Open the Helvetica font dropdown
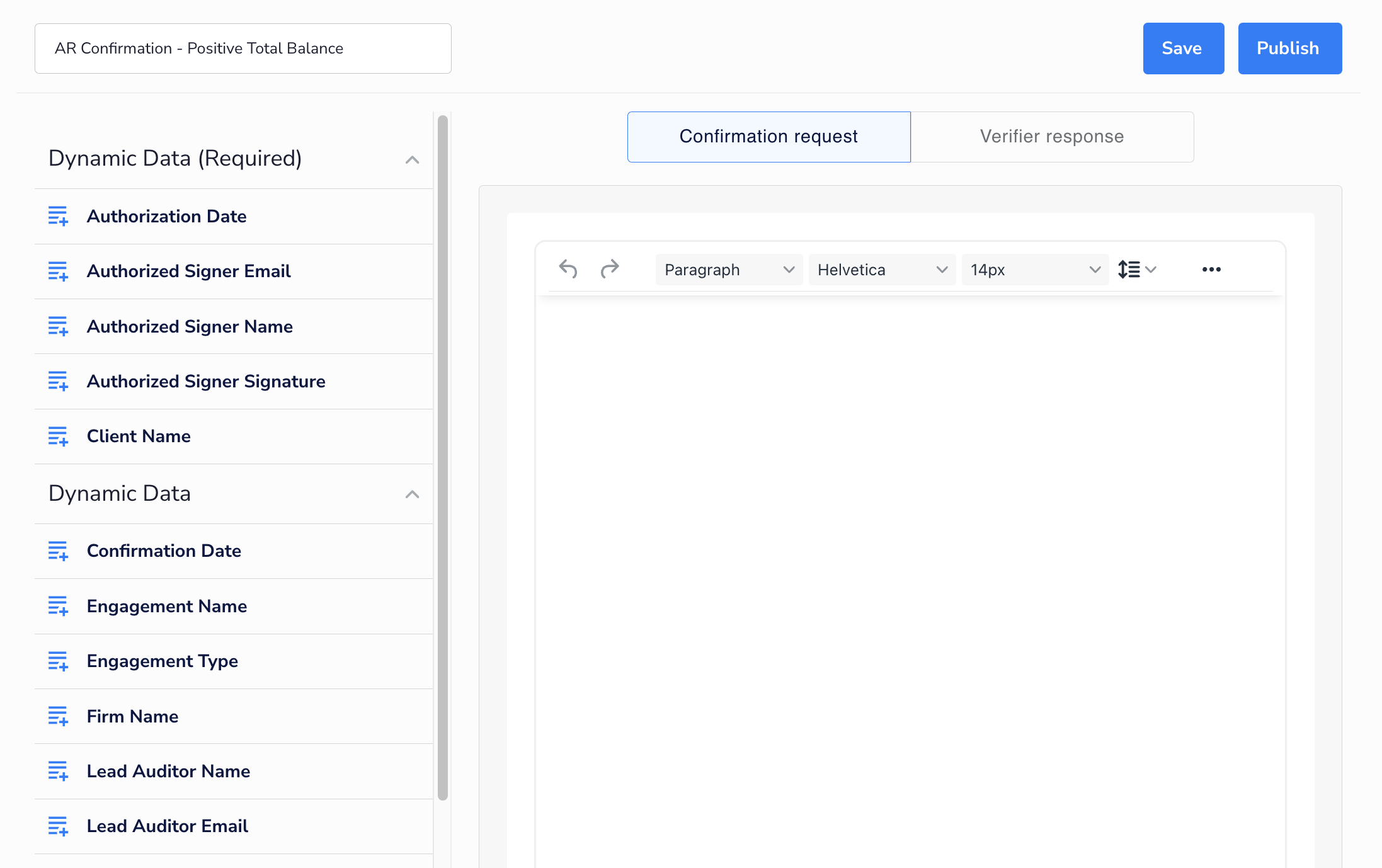Viewport: 1382px width, 868px height. click(x=882, y=270)
